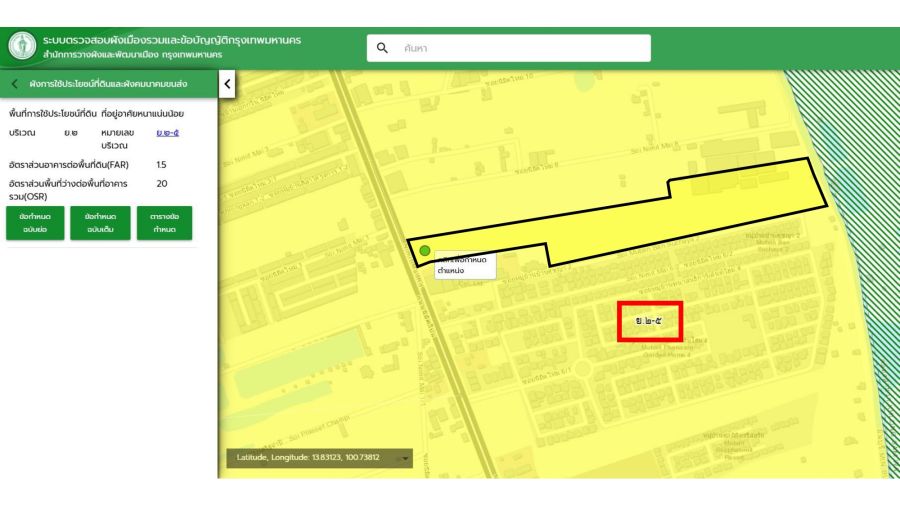The height and width of the screenshot is (506, 900).
Task: Click the Bangkok Metropolitan Administration logo
Action: (22, 47)
